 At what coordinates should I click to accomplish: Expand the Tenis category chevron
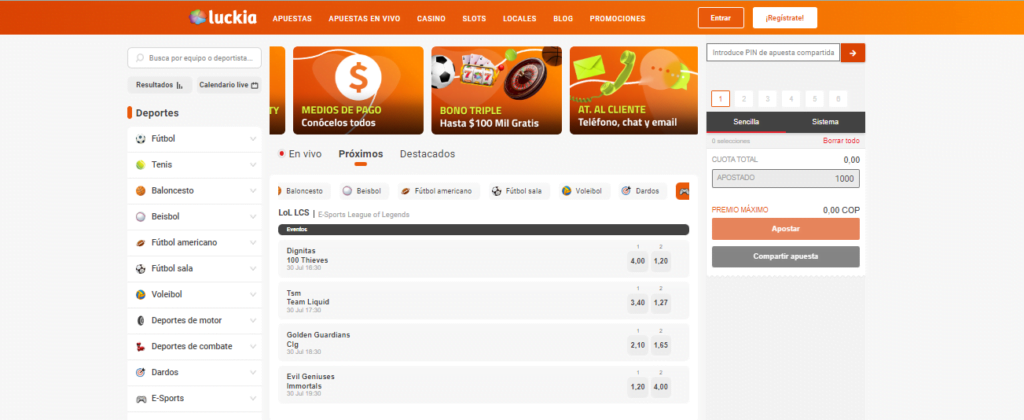point(253,165)
